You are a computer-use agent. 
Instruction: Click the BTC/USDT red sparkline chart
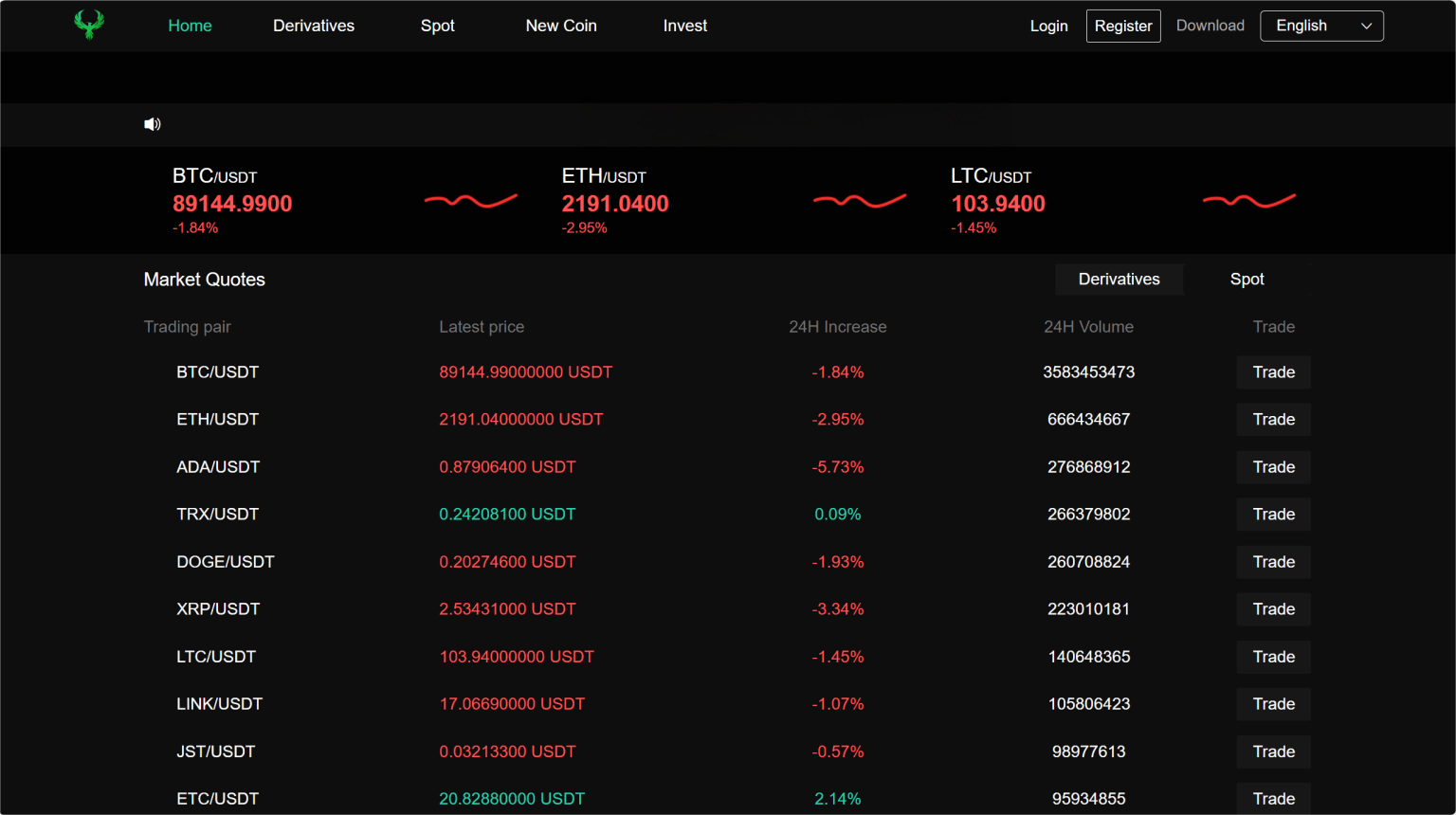(x=470, y=200)
